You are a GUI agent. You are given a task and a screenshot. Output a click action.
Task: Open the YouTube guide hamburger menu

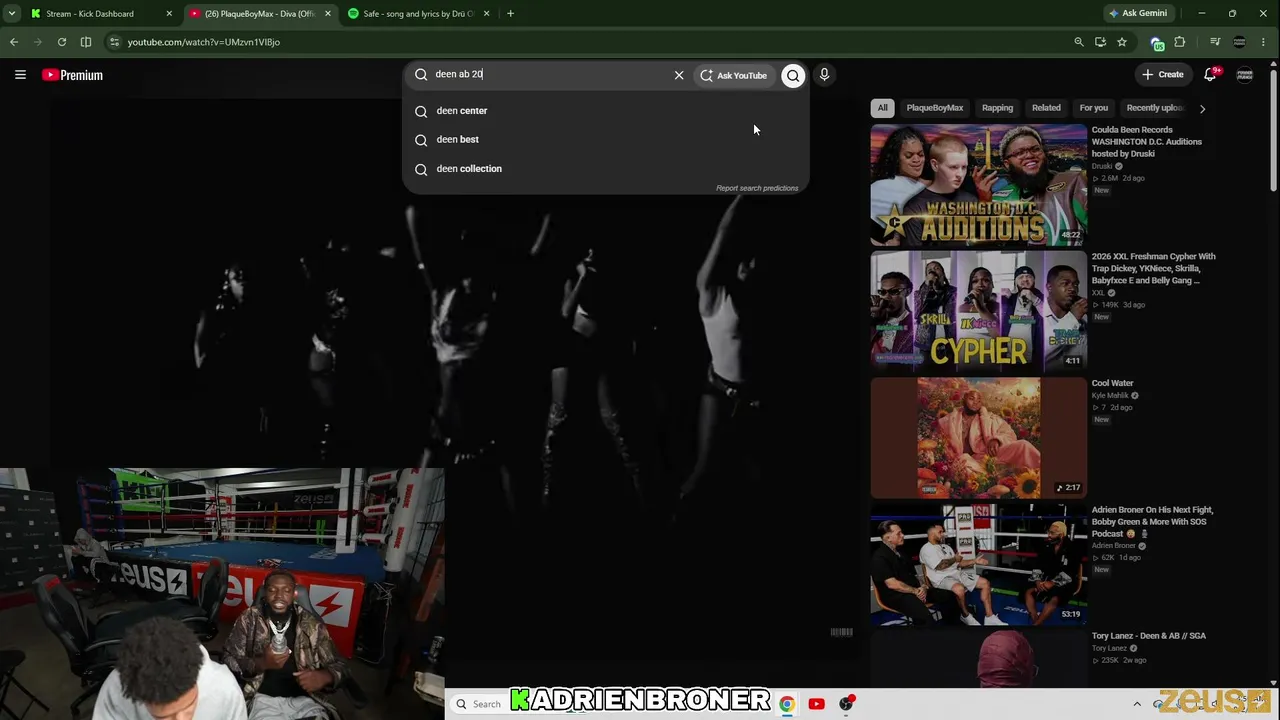point(20,75)
